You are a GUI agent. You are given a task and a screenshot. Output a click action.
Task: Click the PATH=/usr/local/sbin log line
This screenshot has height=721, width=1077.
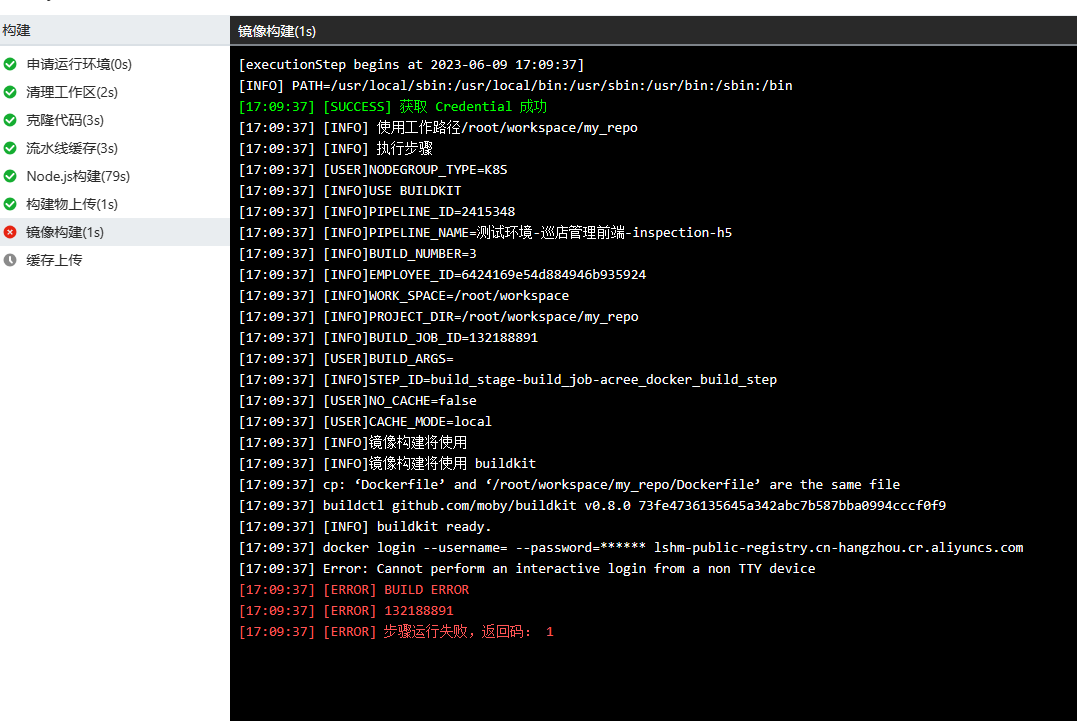point(515,86)
